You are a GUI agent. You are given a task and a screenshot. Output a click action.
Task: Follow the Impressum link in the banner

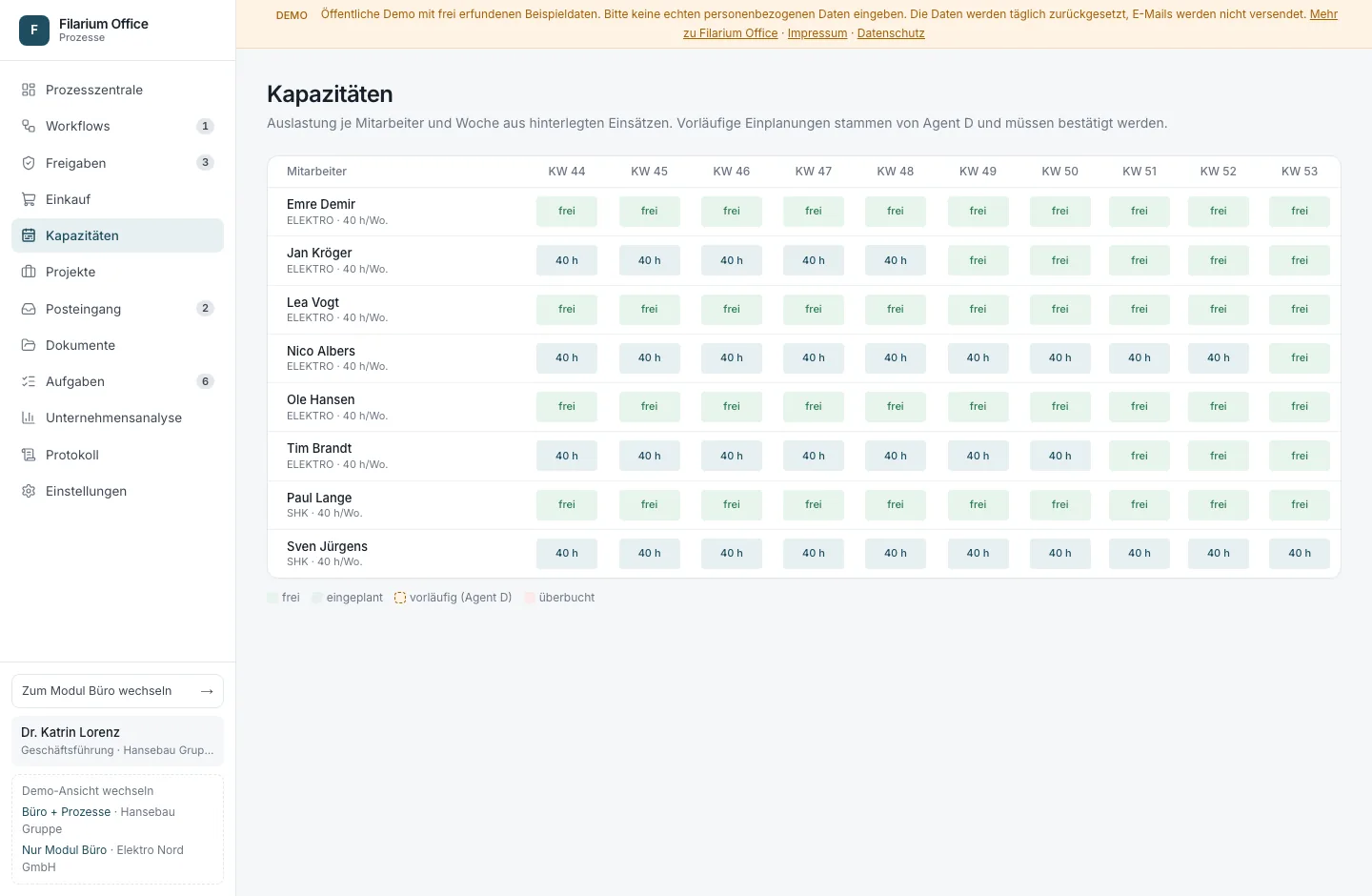817,33
